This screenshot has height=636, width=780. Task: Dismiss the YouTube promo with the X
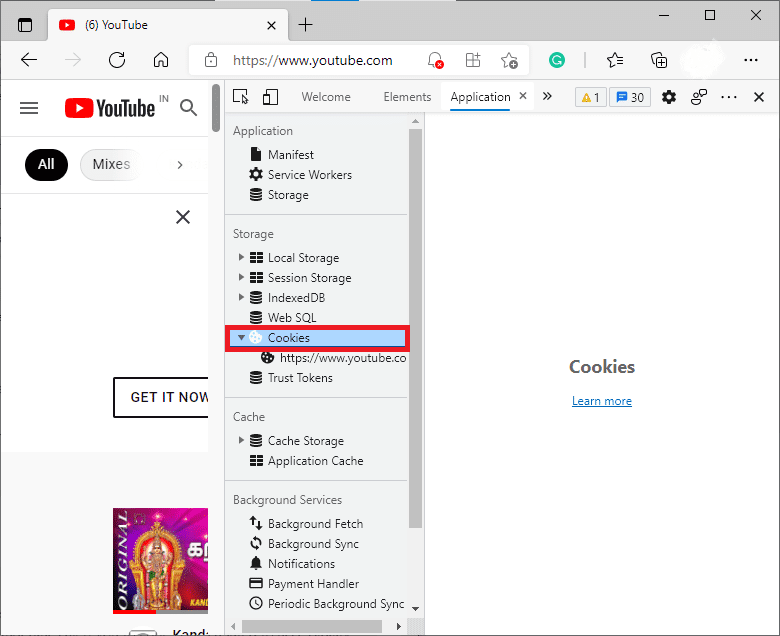click(x=183, y=217)
